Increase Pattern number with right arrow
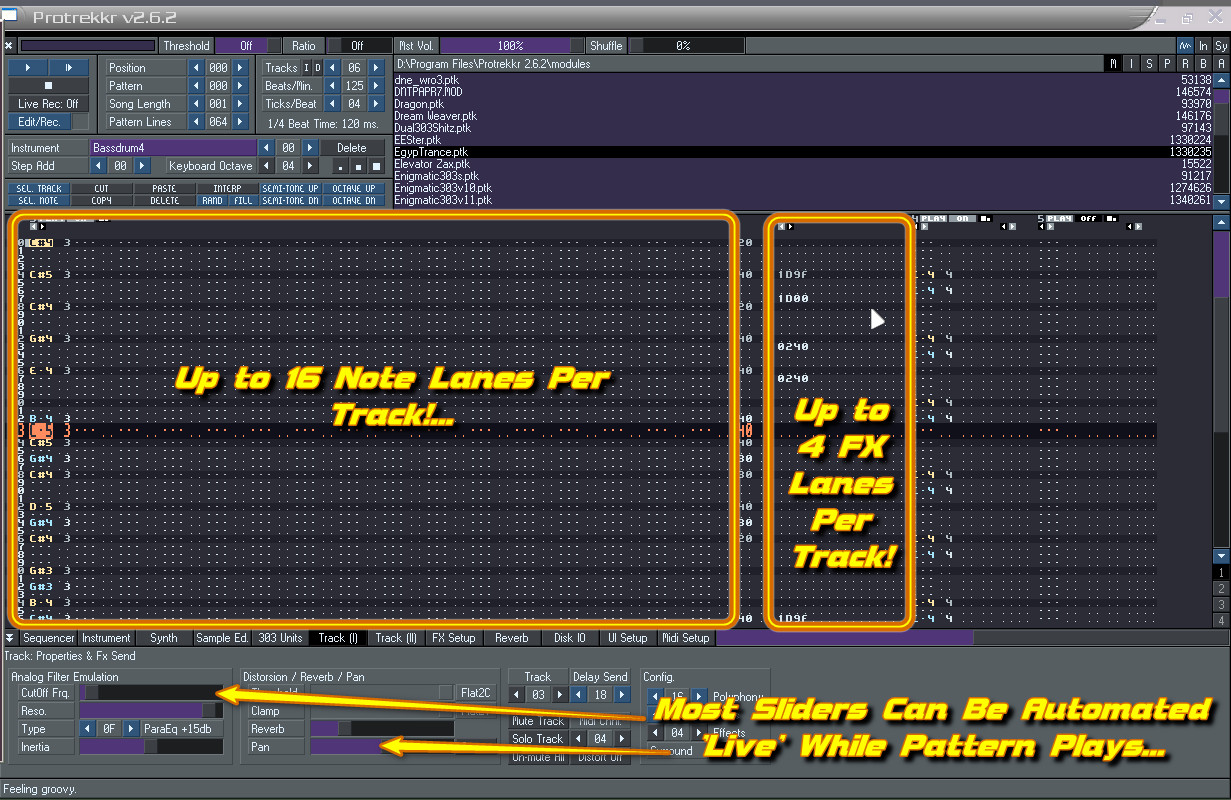 pyautogui.click(x=241, y=86)
